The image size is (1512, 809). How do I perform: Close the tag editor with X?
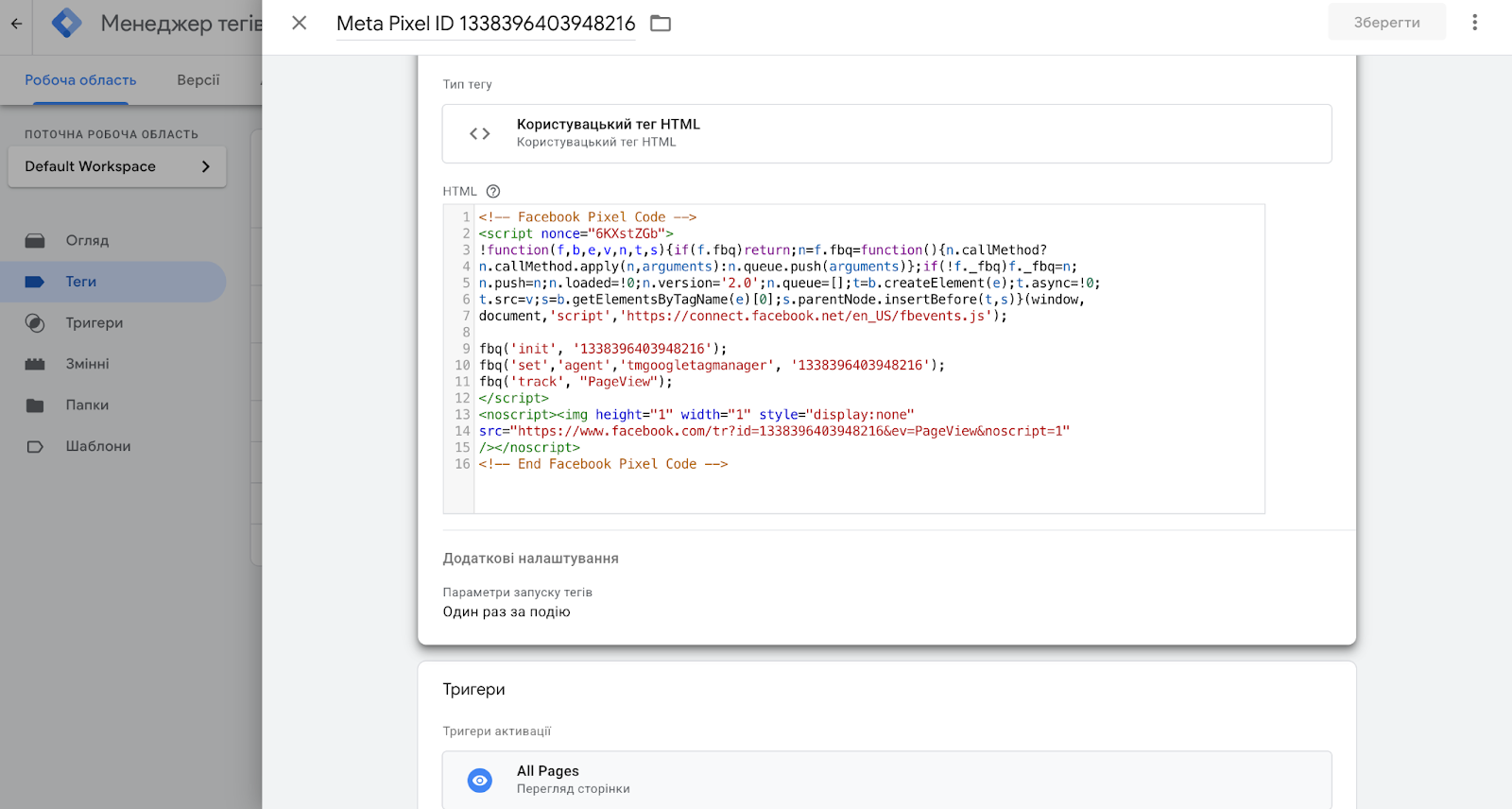(300, 23)
